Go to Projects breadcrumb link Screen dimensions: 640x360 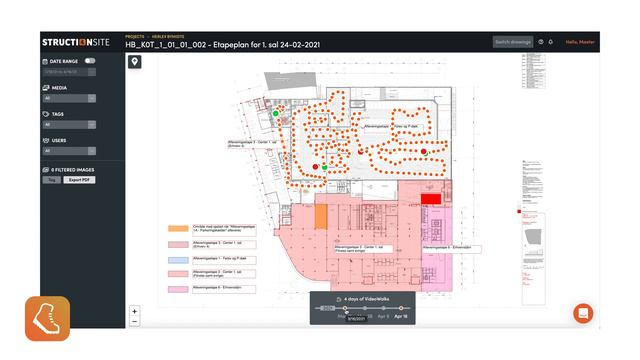[135, 36]
